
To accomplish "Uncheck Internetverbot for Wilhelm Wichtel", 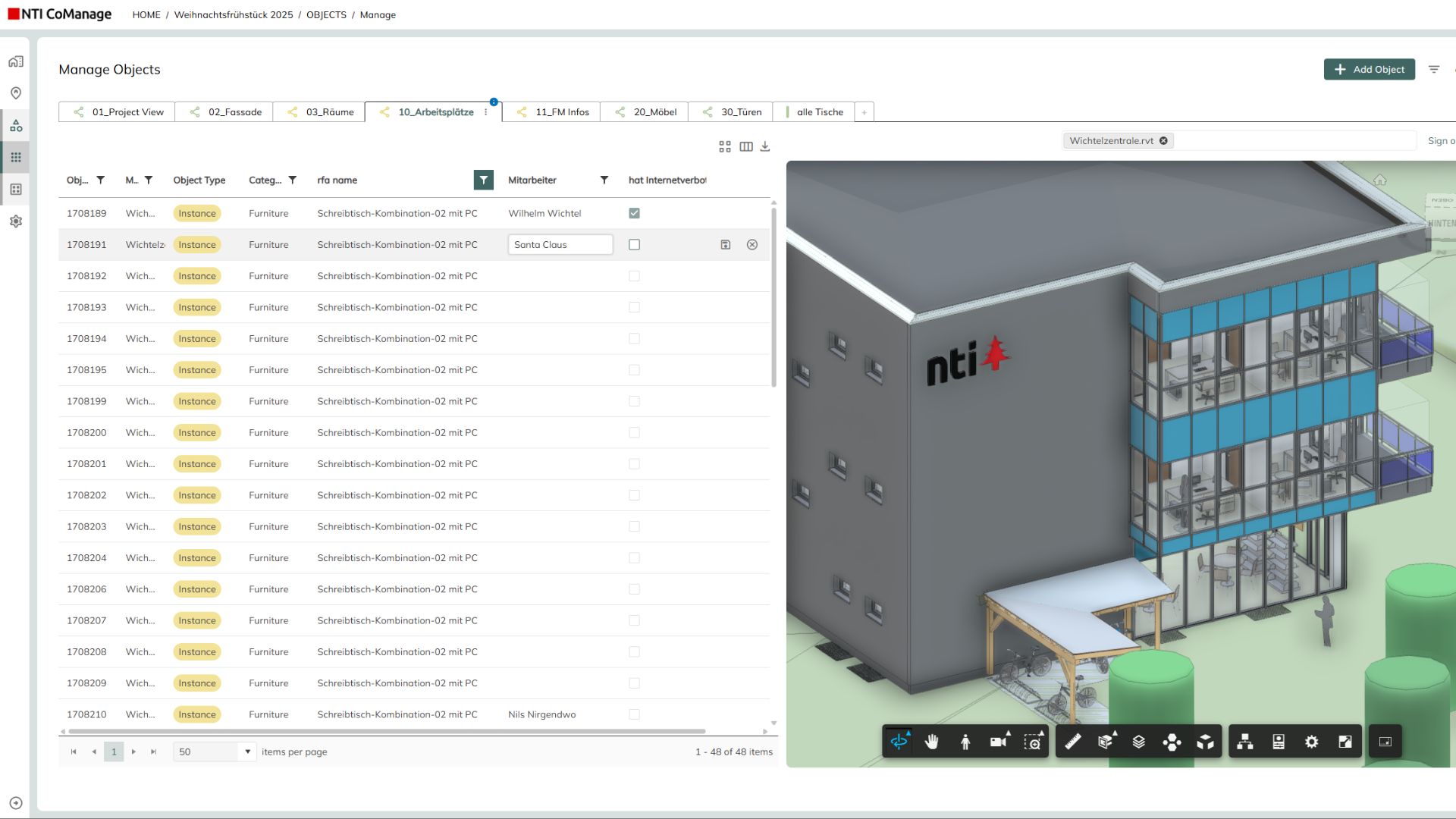I will 635,213.
